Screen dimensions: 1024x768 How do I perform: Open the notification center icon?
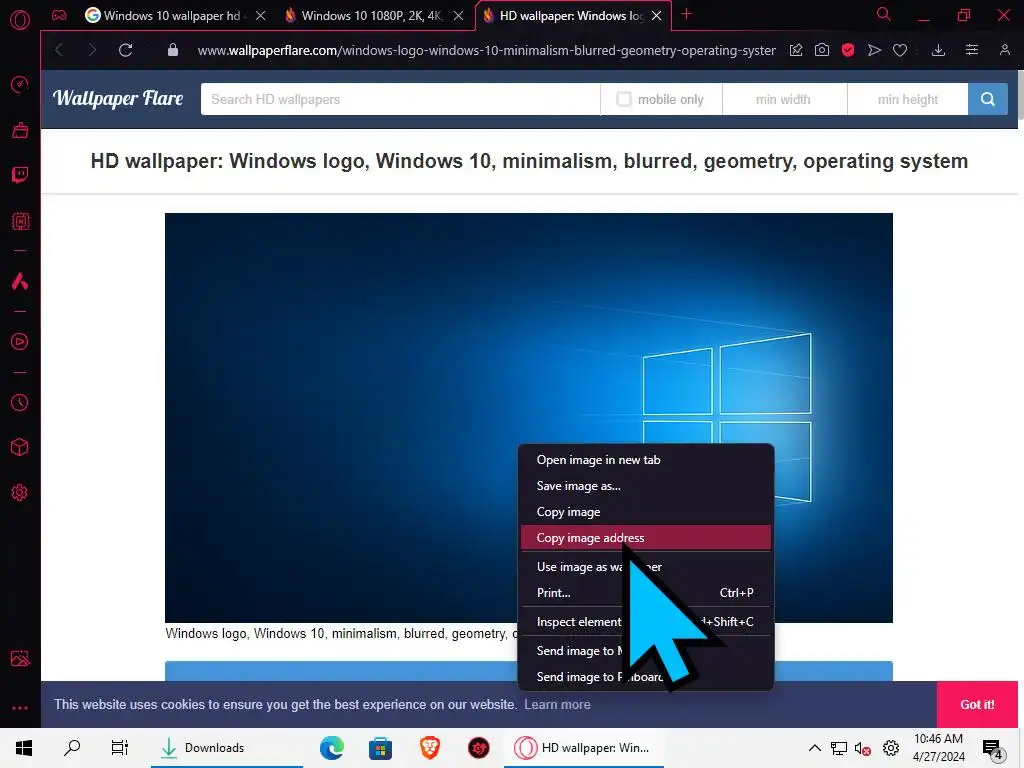click(993, 749)
